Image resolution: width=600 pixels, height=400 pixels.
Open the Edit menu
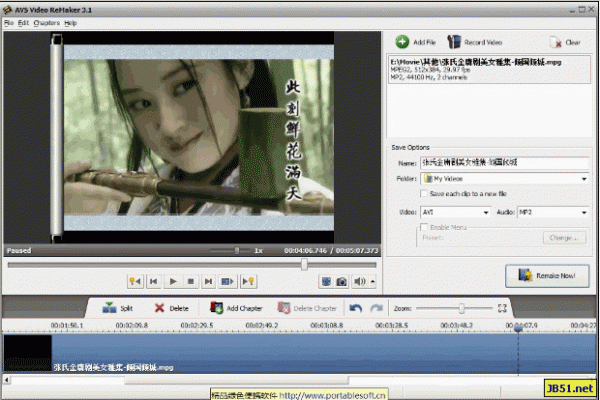(x=23, y=23)
